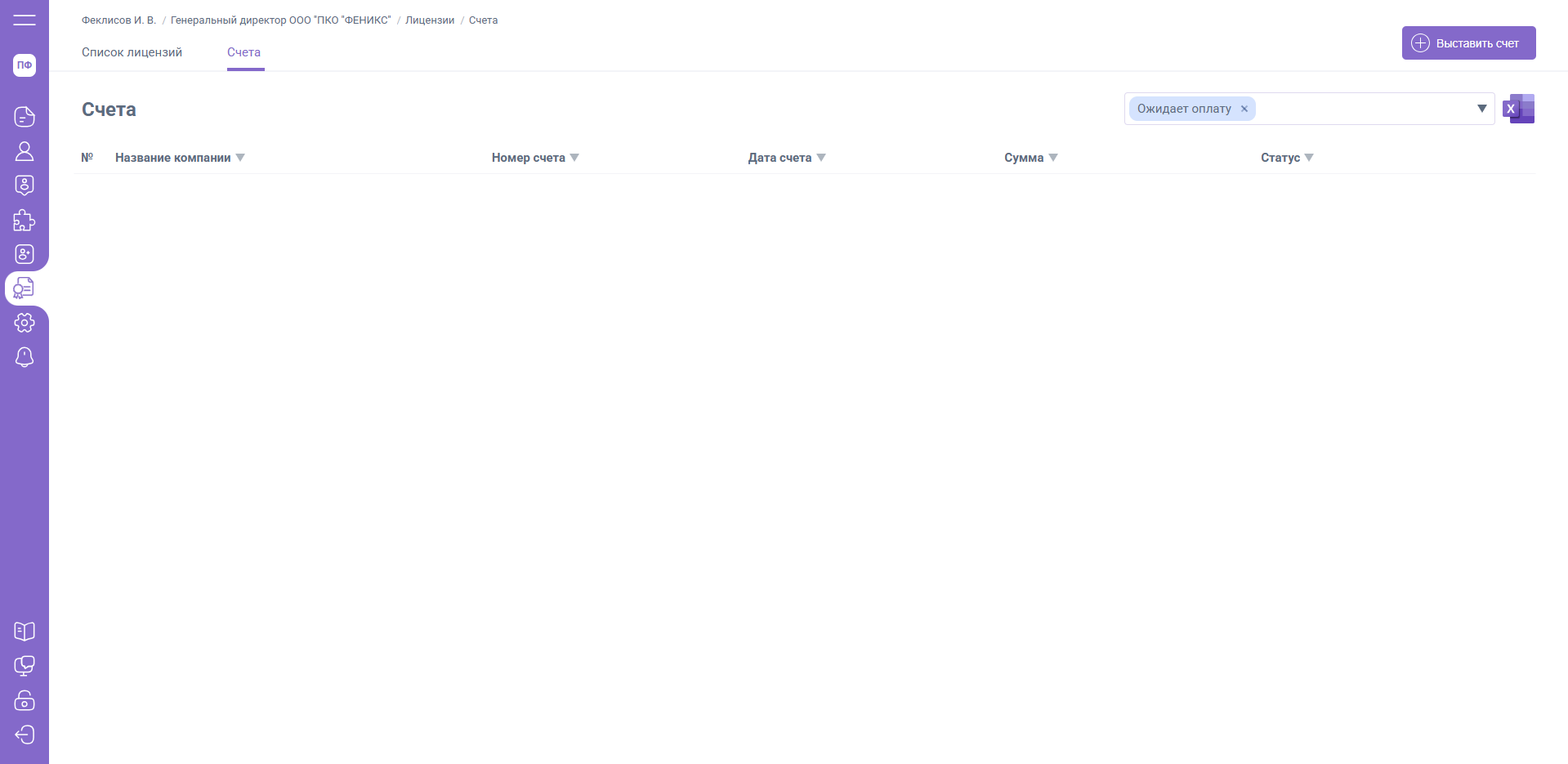Export invoices using the Excel icon
The height and width of the screenshot is (764, 1568).
(x=1518, y=109)
